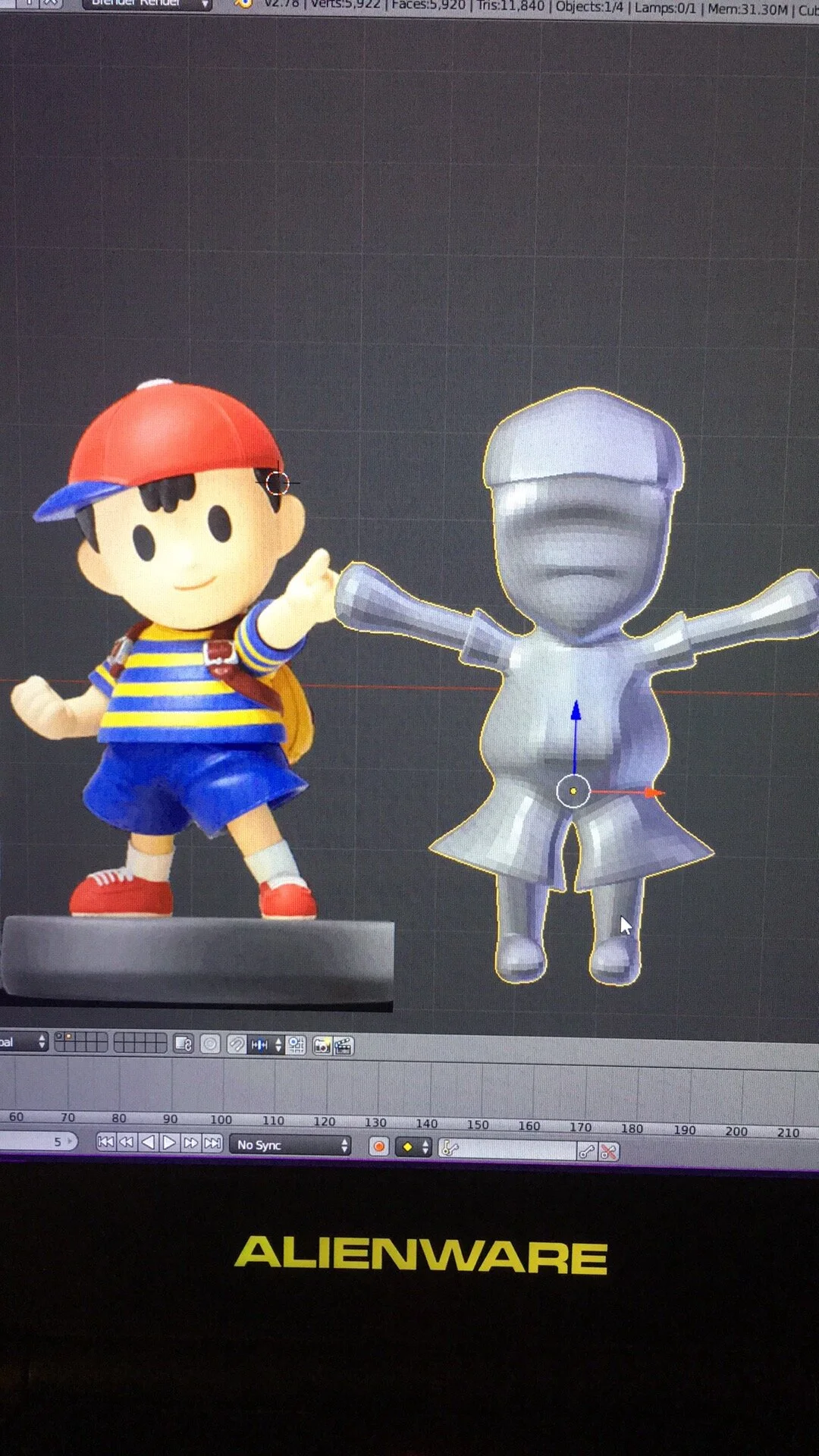This screenshot has height=1456, width=819.
Task: Jump to the previous keyframe
Action: click(127, 1142)
